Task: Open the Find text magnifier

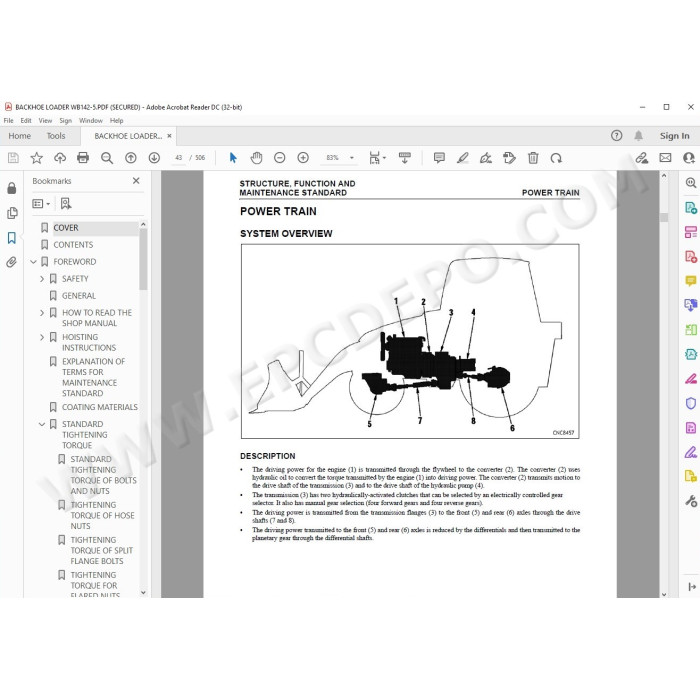Action: pos(107,158)
